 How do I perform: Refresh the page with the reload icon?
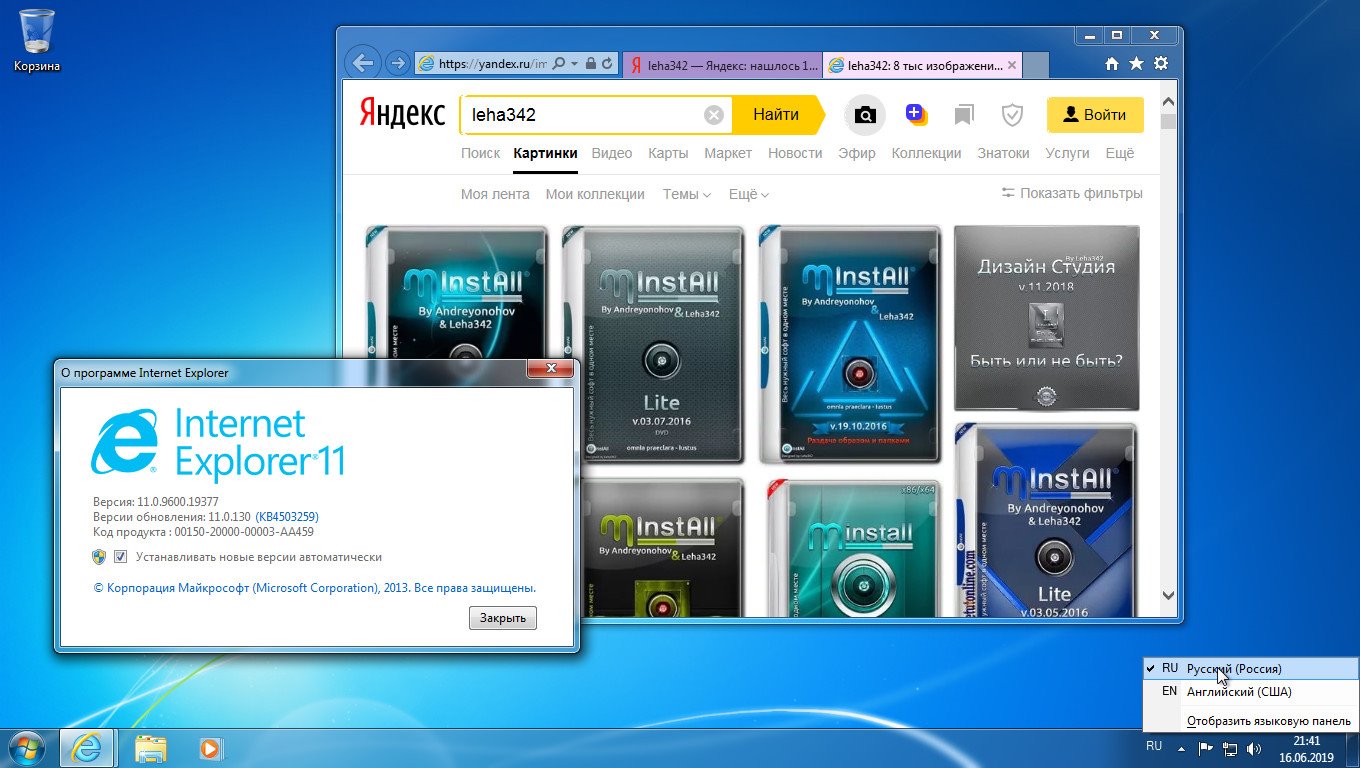[x=607, y=63]
